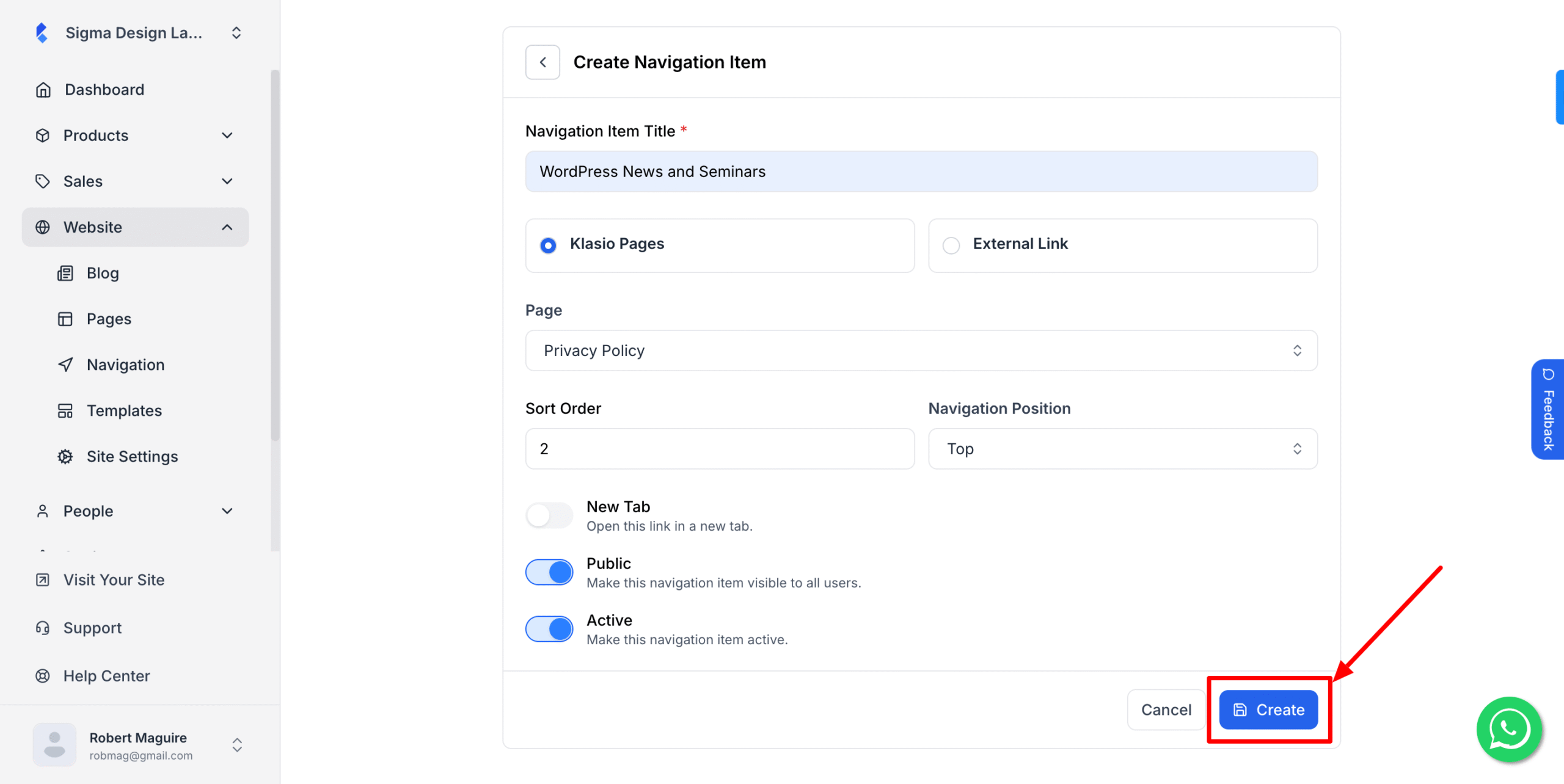Select the External Link radio option
This screenshot has width=1564, height=784.
pos(951,245)
